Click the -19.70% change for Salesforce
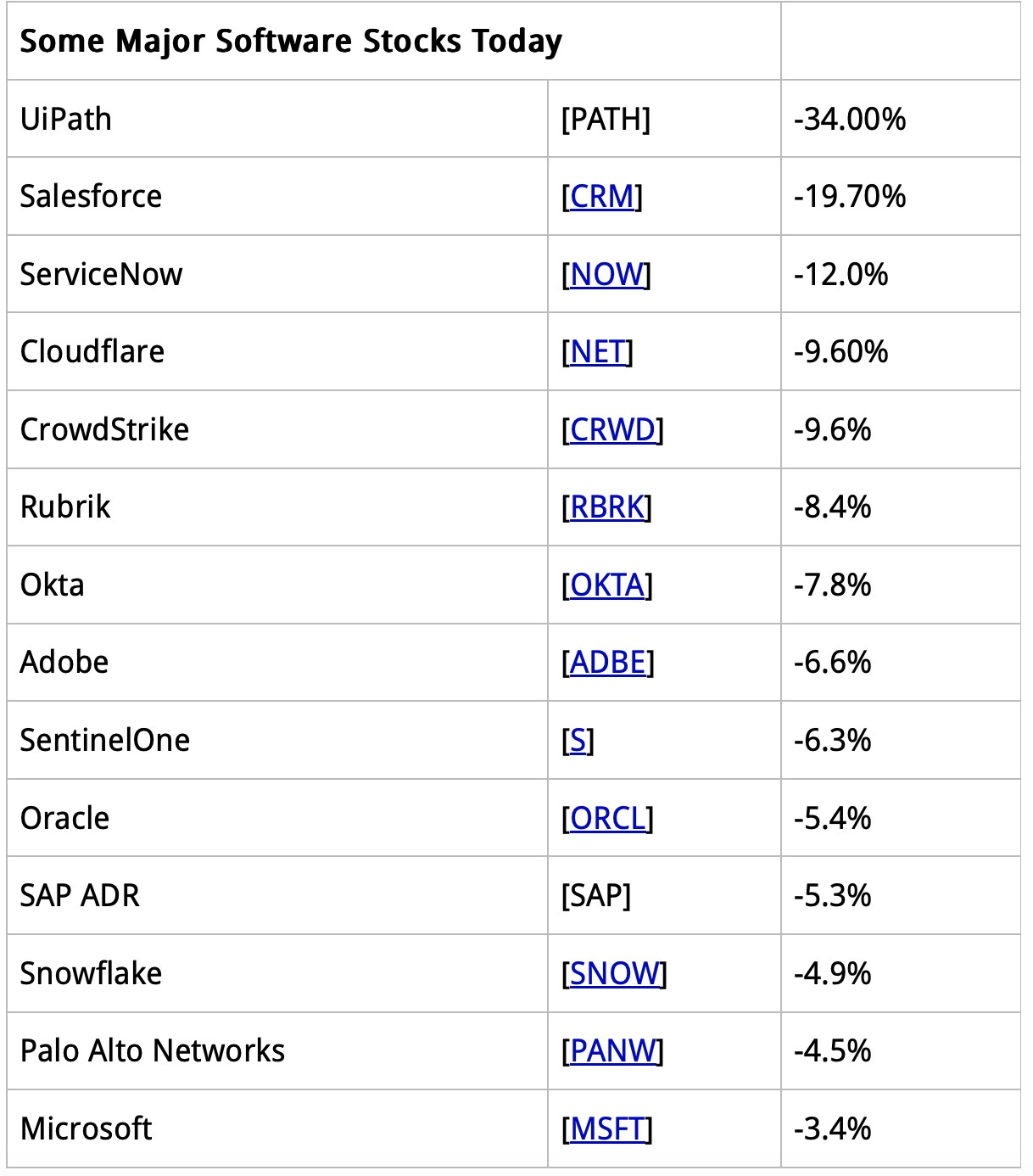 coord(850,197)
